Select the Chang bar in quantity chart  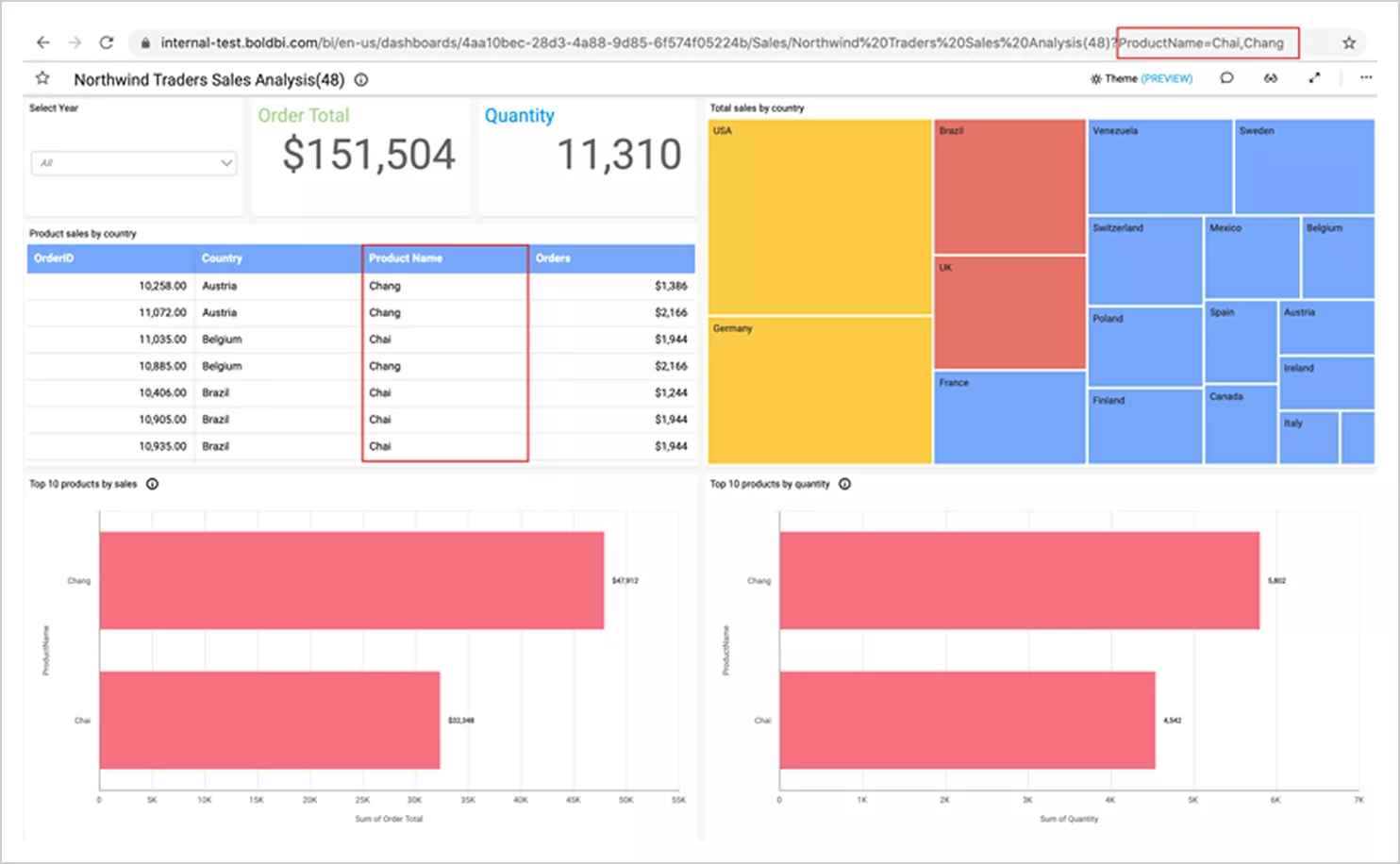1020,580
